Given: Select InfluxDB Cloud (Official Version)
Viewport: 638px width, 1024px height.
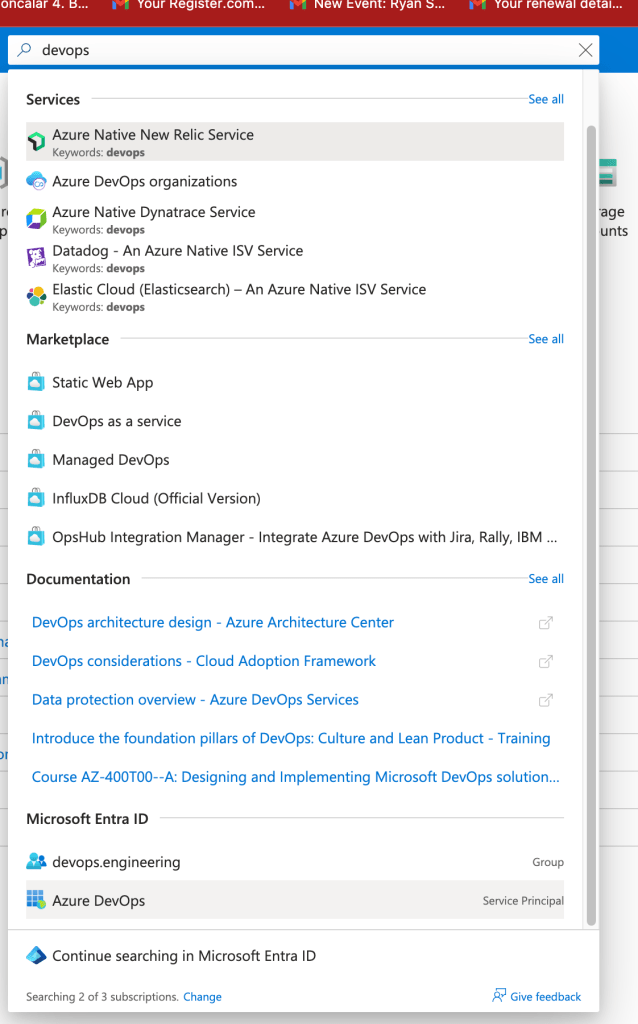Looking at the screenshot, I should 295,498.
